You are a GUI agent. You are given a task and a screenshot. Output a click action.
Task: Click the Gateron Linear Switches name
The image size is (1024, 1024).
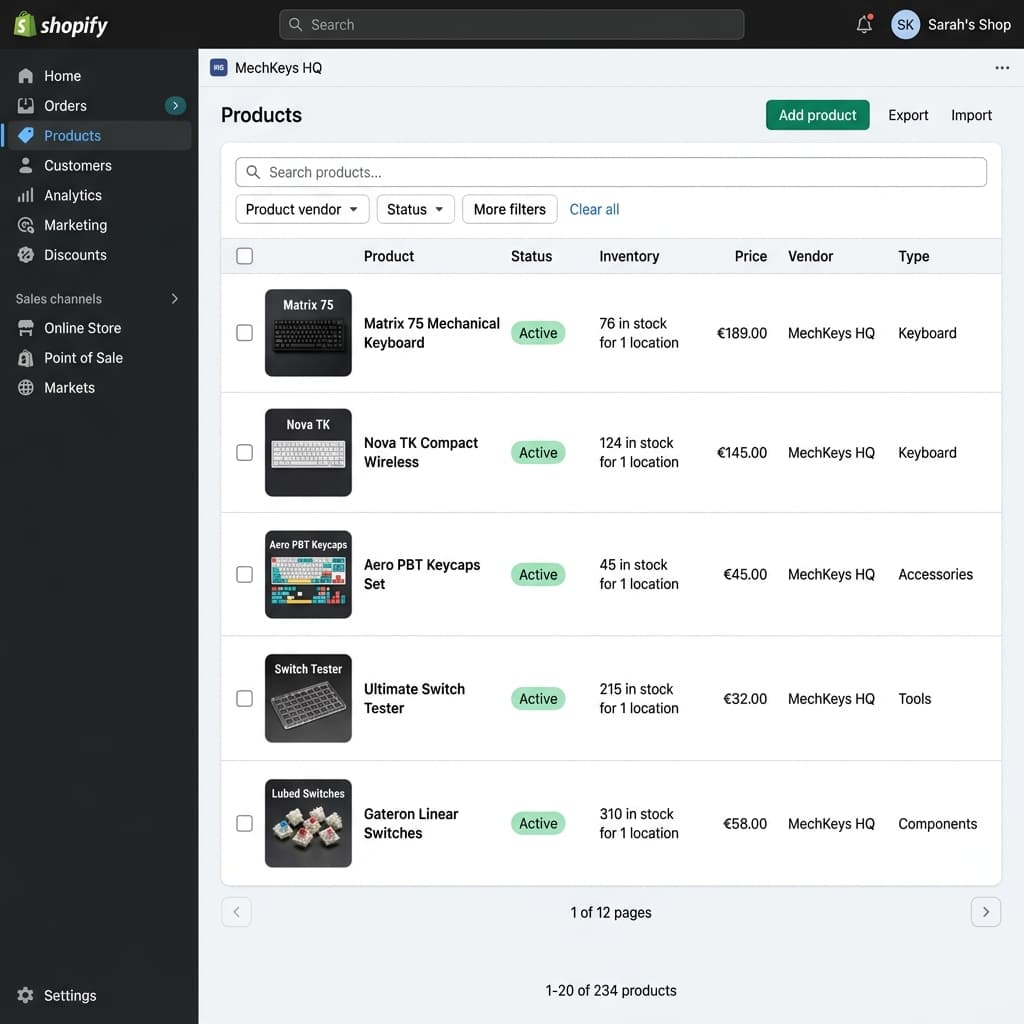[411, 824]
